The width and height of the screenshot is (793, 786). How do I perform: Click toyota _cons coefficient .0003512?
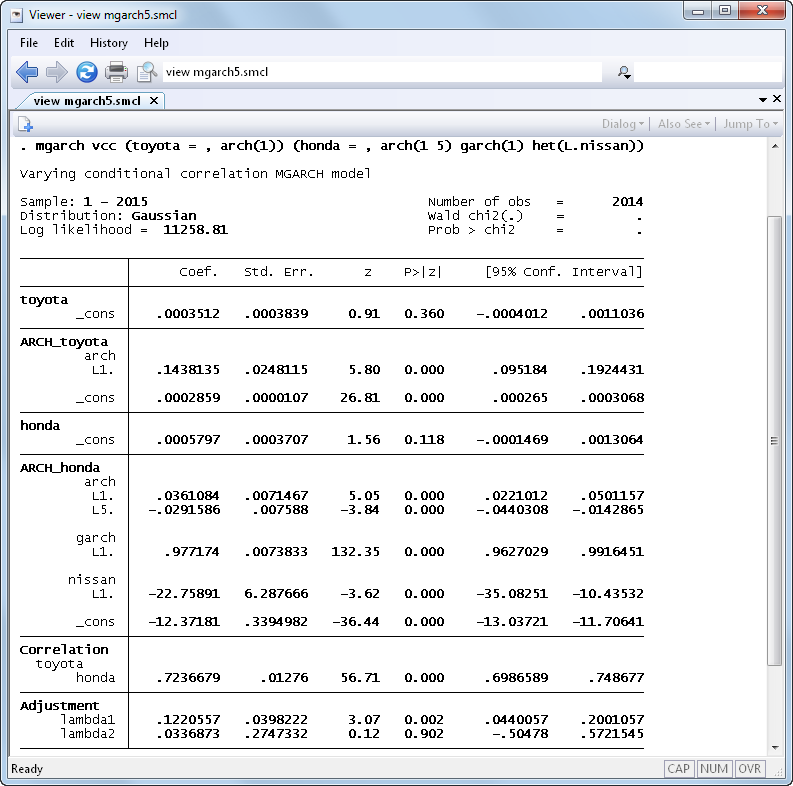pos(188,314)
